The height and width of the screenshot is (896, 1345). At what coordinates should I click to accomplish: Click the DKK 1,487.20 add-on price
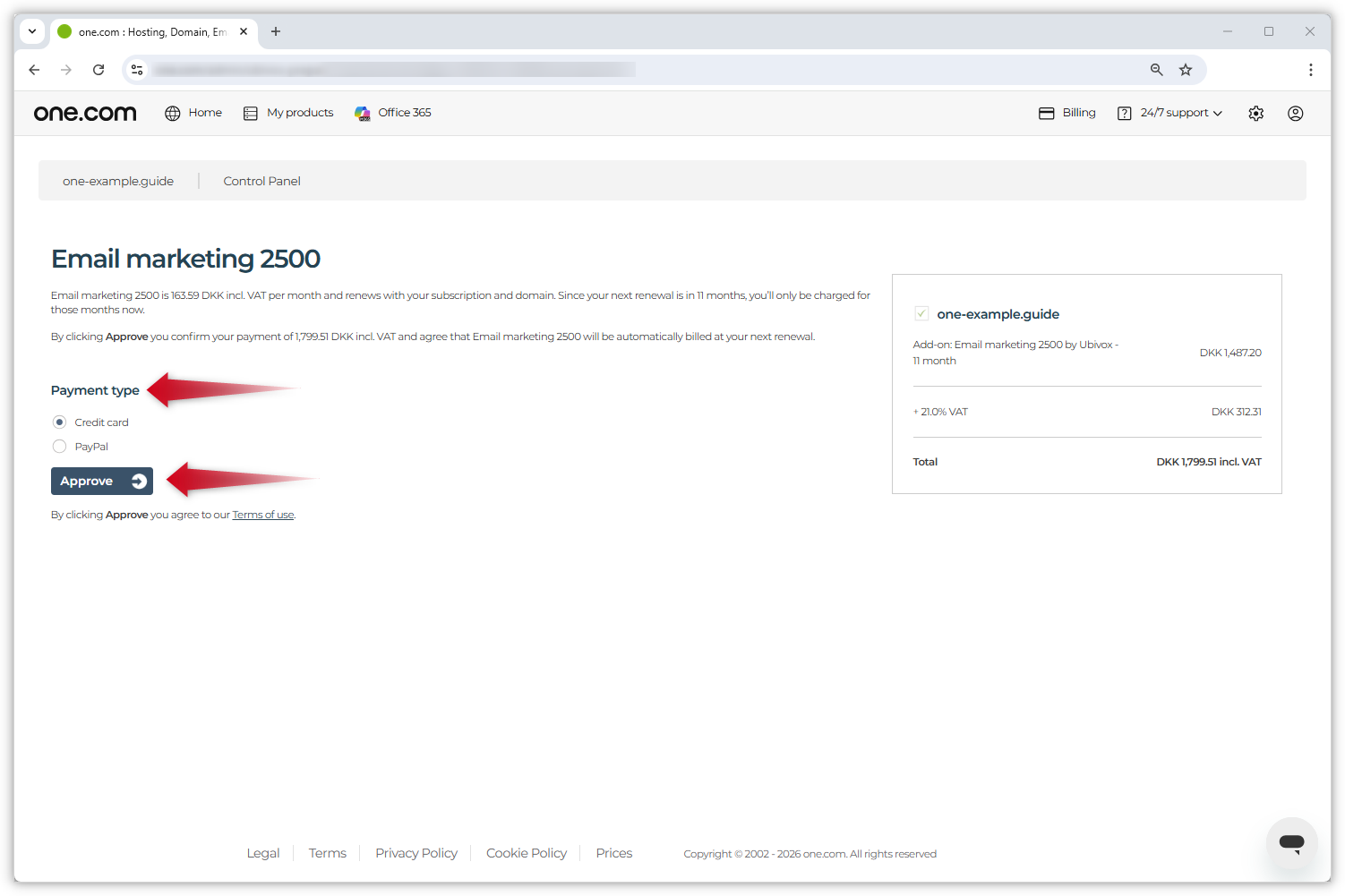1230,353
